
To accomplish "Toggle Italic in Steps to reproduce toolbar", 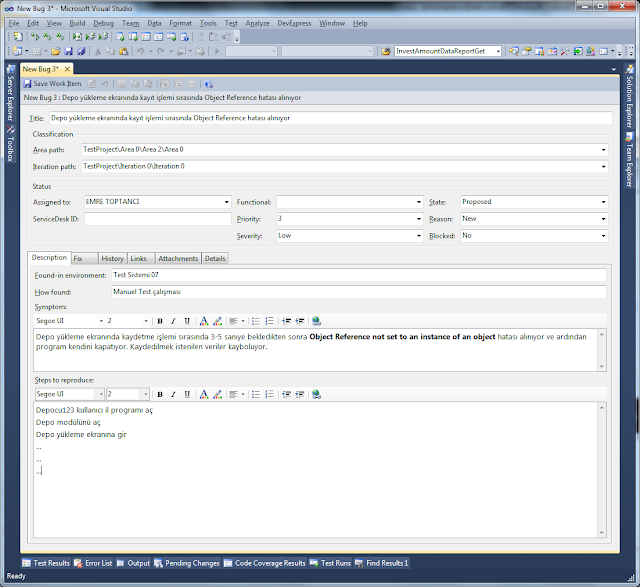I will pos(173,394).
